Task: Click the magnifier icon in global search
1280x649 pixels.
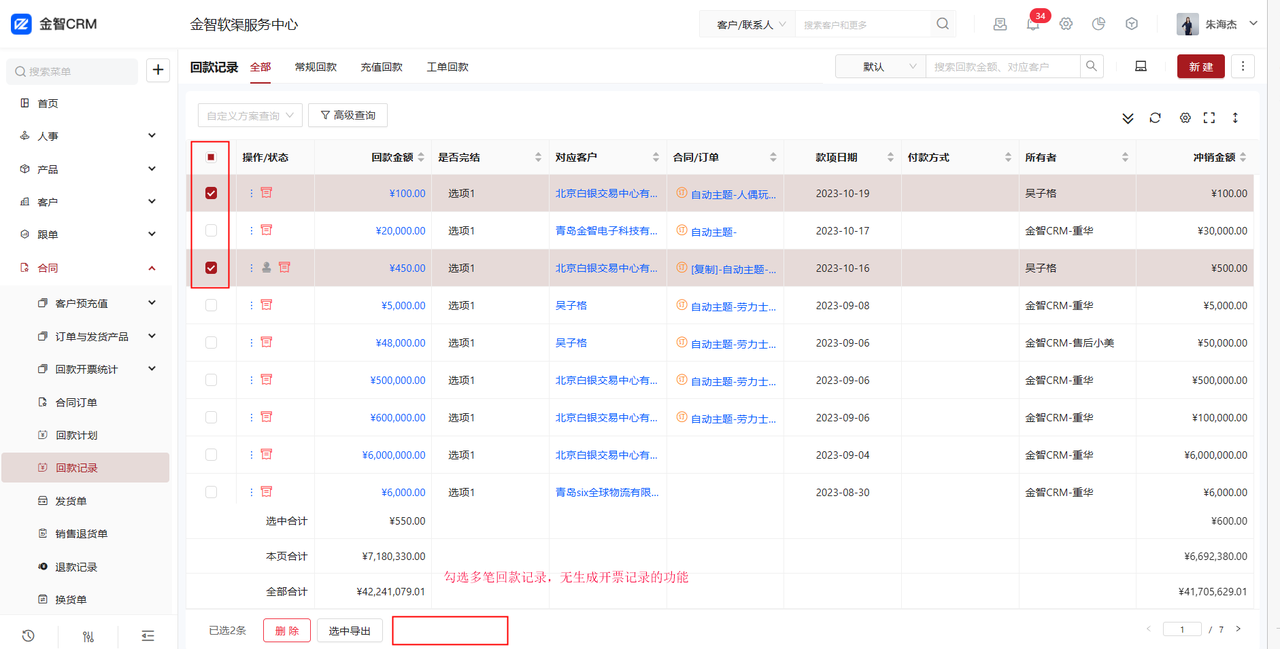Action: [943, 24]
